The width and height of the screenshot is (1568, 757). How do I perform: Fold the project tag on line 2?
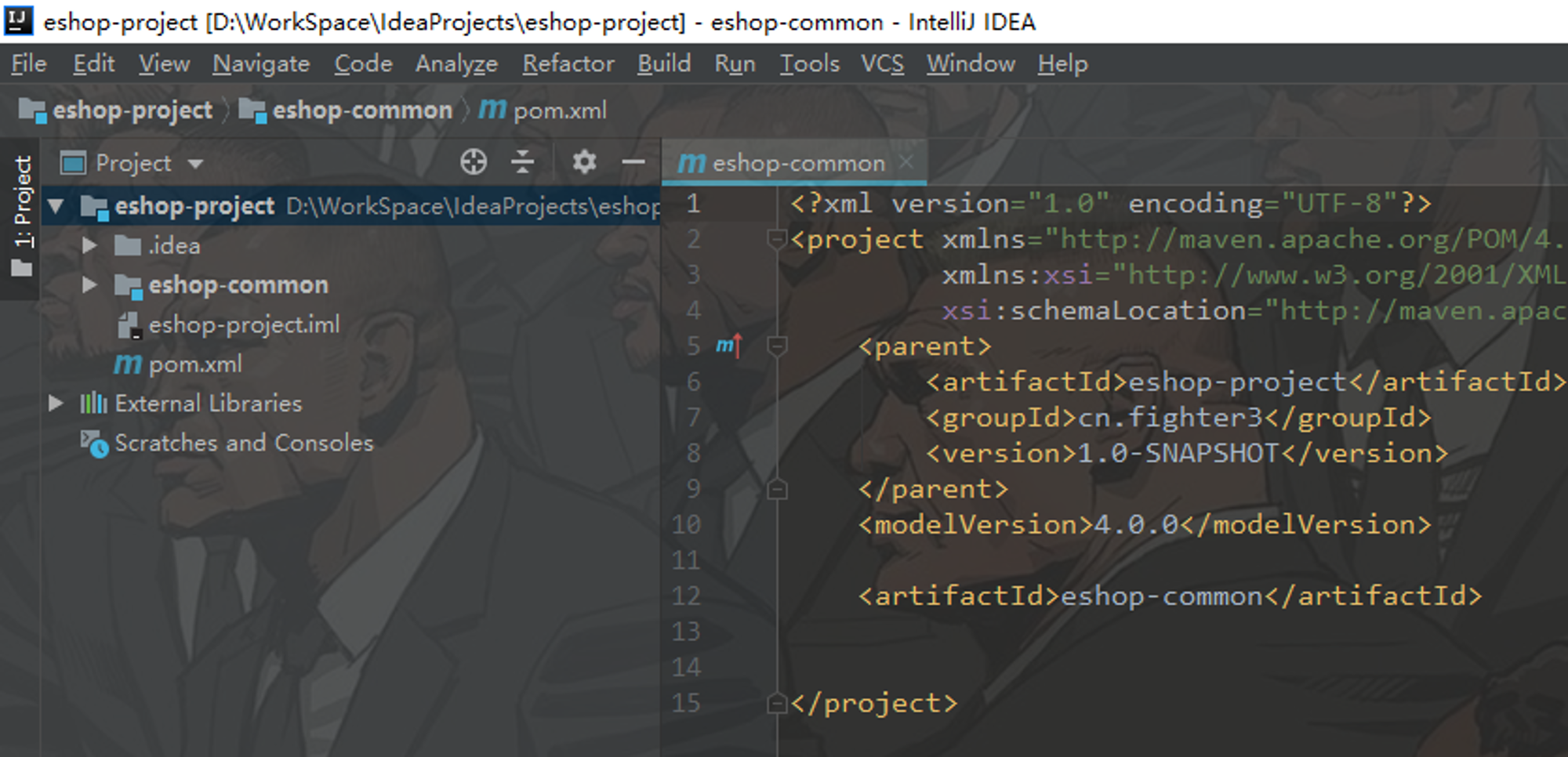pos(777,239)
